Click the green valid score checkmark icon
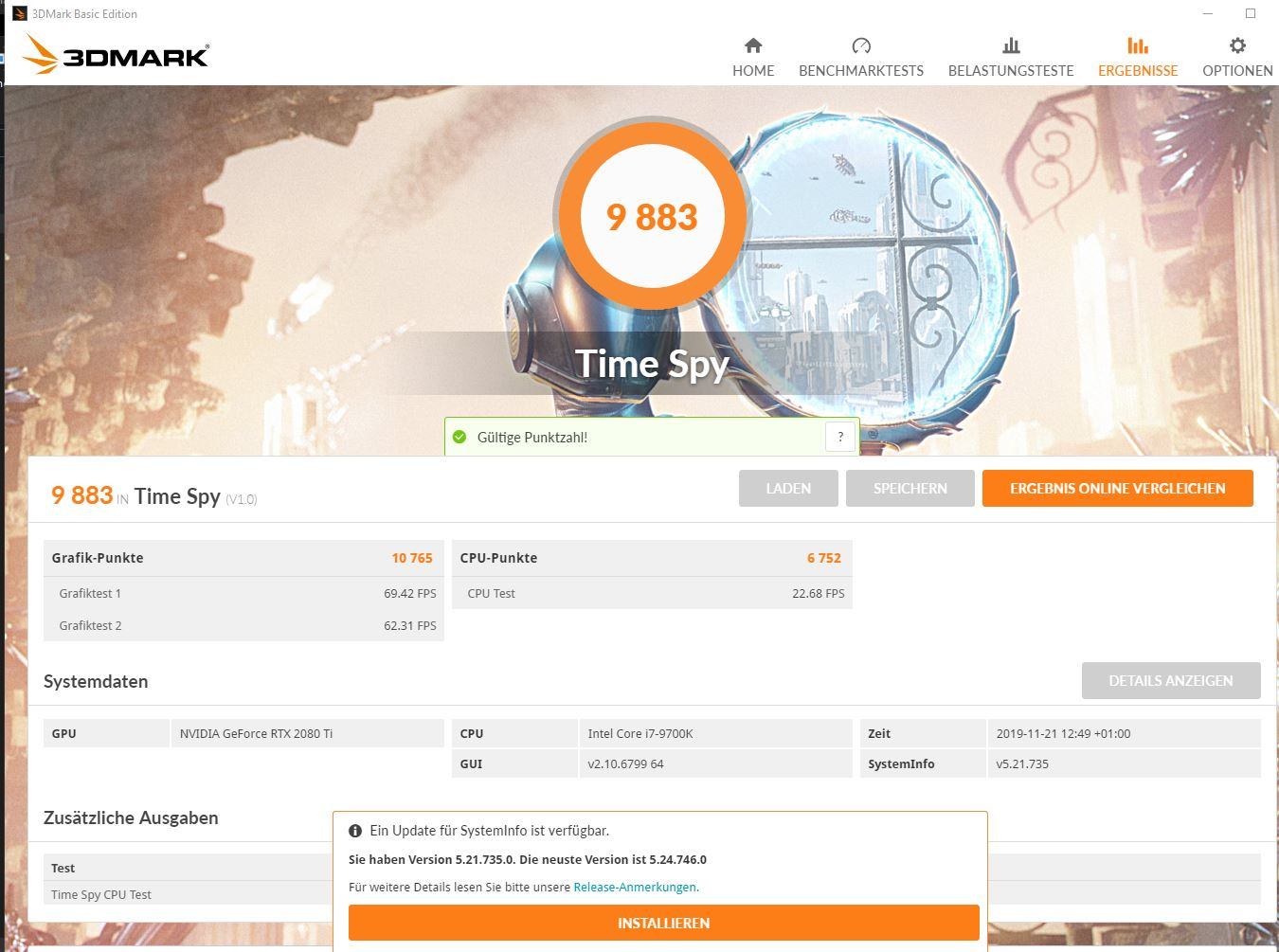 (x=459, y=437)
